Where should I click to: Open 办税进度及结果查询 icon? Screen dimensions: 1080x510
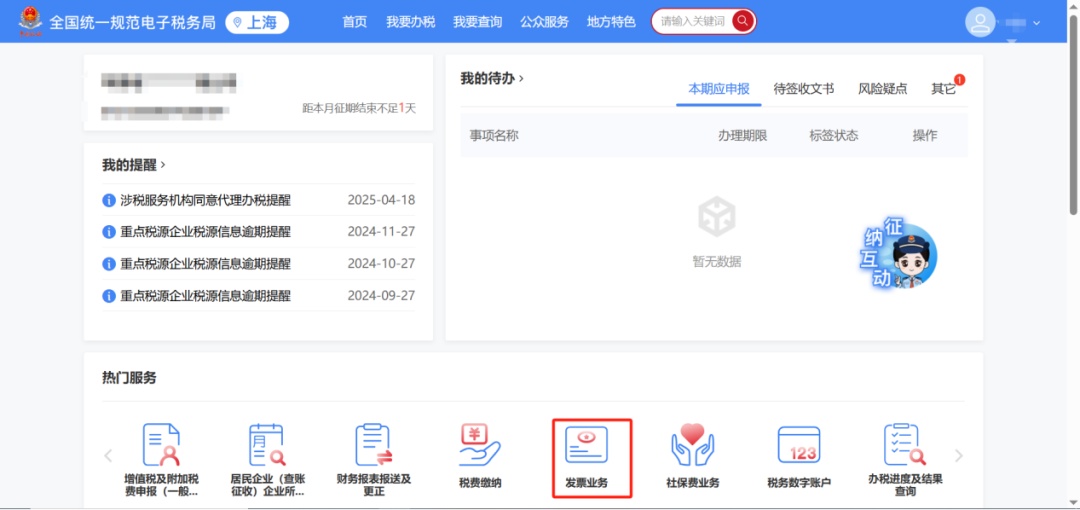pos(904,446)
